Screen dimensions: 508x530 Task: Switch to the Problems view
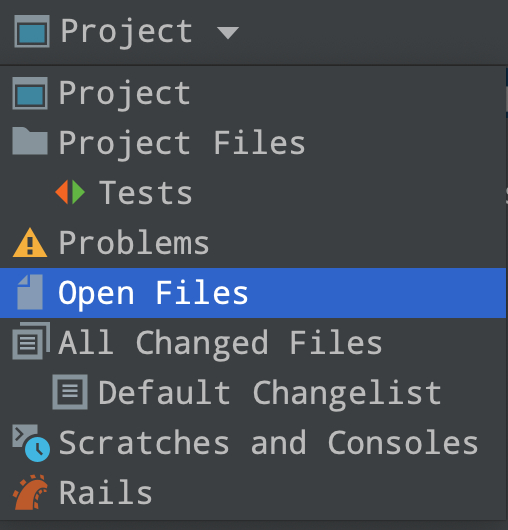[x=253, y=242]
